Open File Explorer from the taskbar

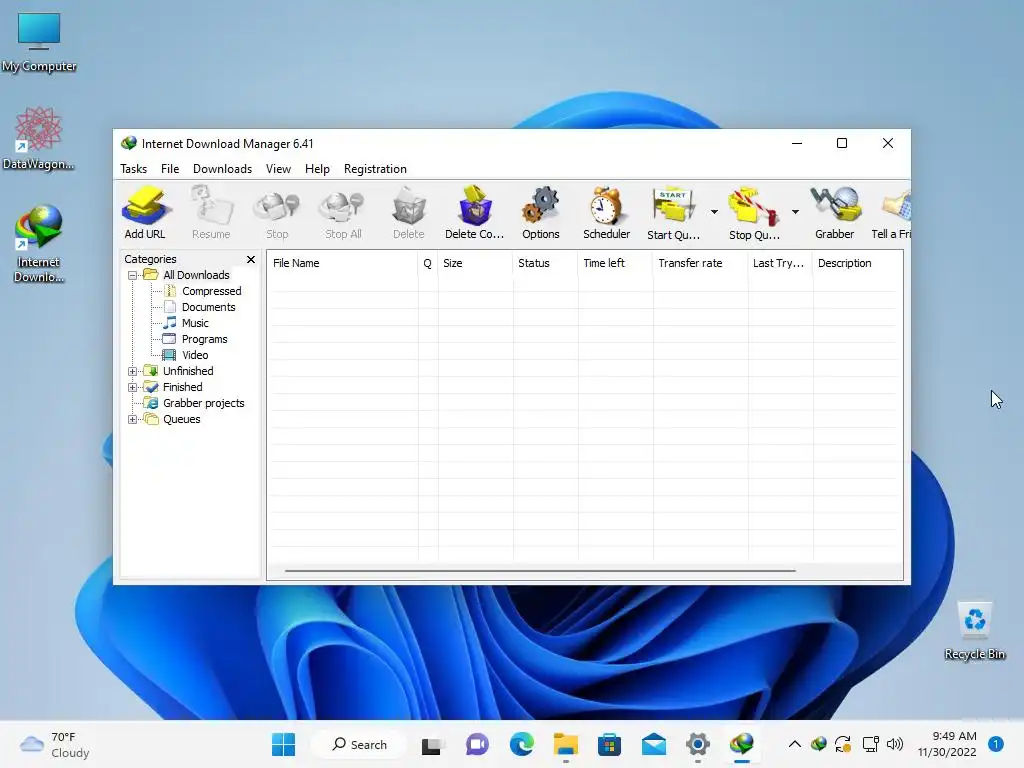click(x=566, y=744)
